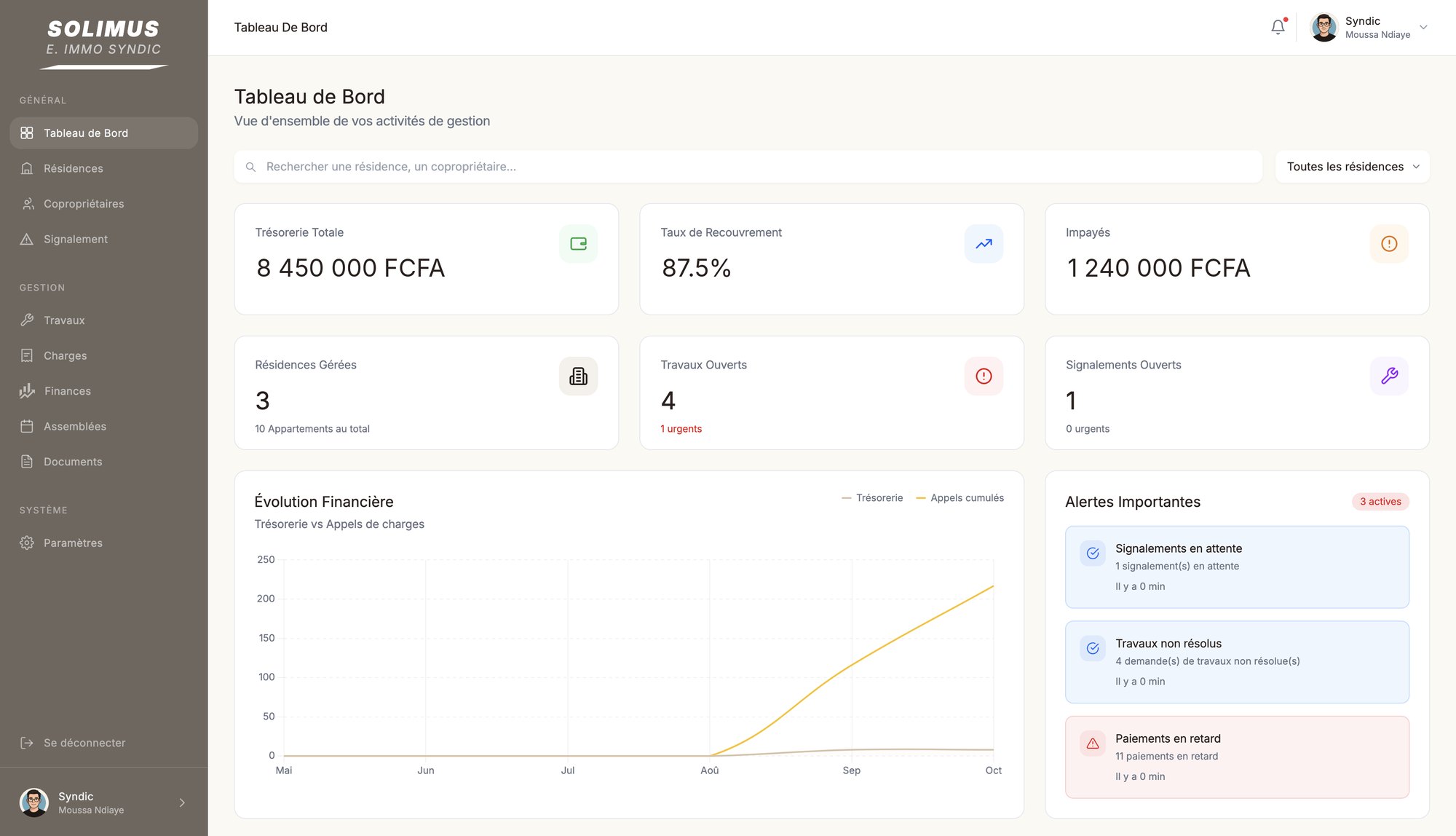Screen dimensions: 1456x836
Task: Click the search magnifier icon
Action: [x=250, y=167]
